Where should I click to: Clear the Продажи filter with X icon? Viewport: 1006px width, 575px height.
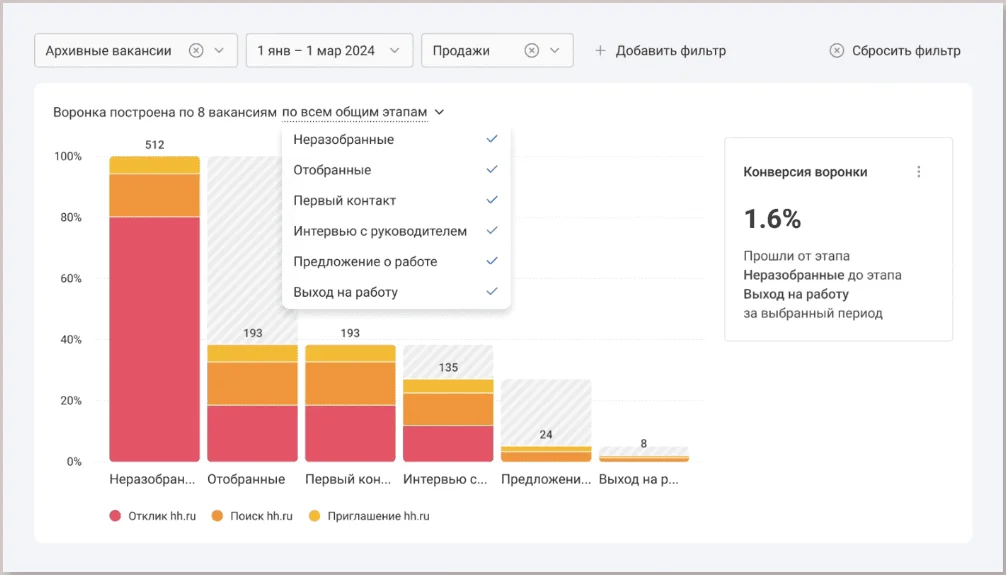pyautogui.click(x=532, y=51)
